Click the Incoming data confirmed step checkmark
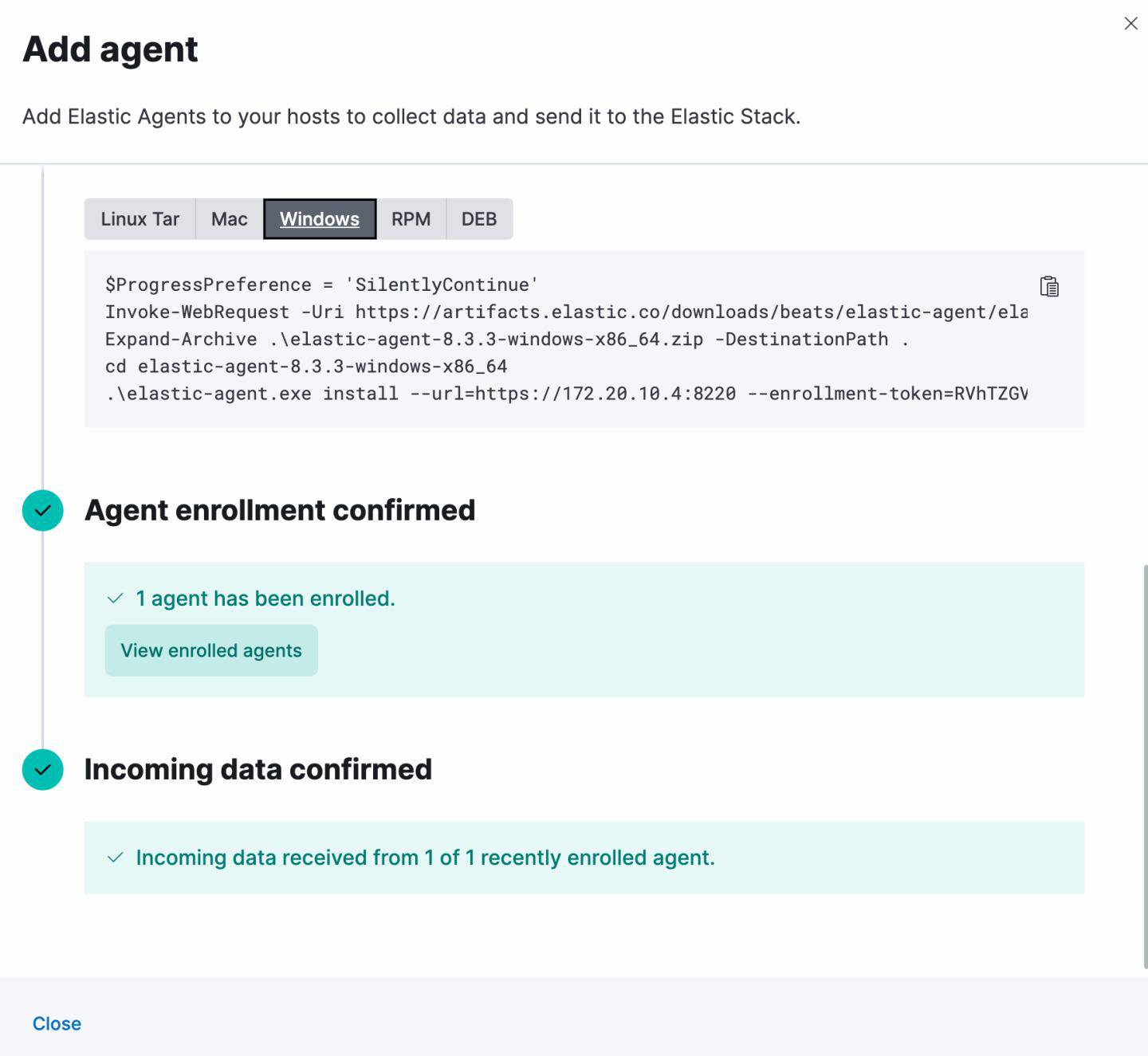 pyautogui.click(x=43, y=769)
